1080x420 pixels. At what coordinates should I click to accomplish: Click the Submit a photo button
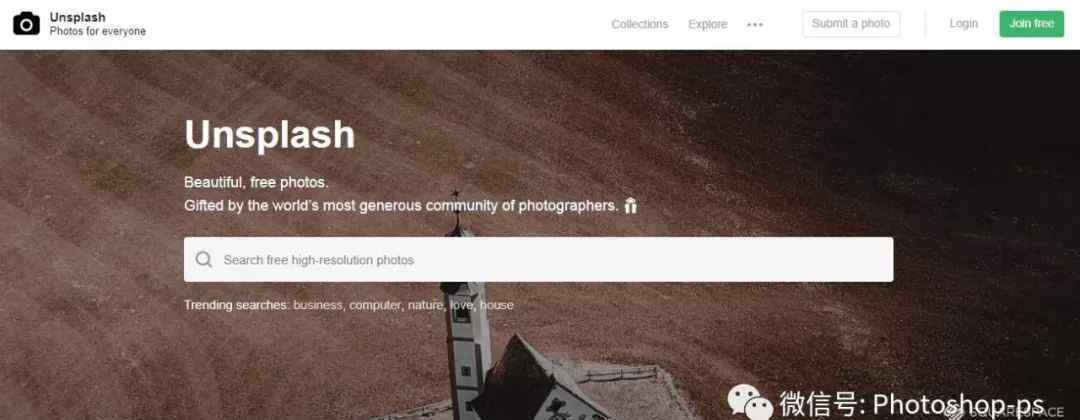[x=851, y=23]
